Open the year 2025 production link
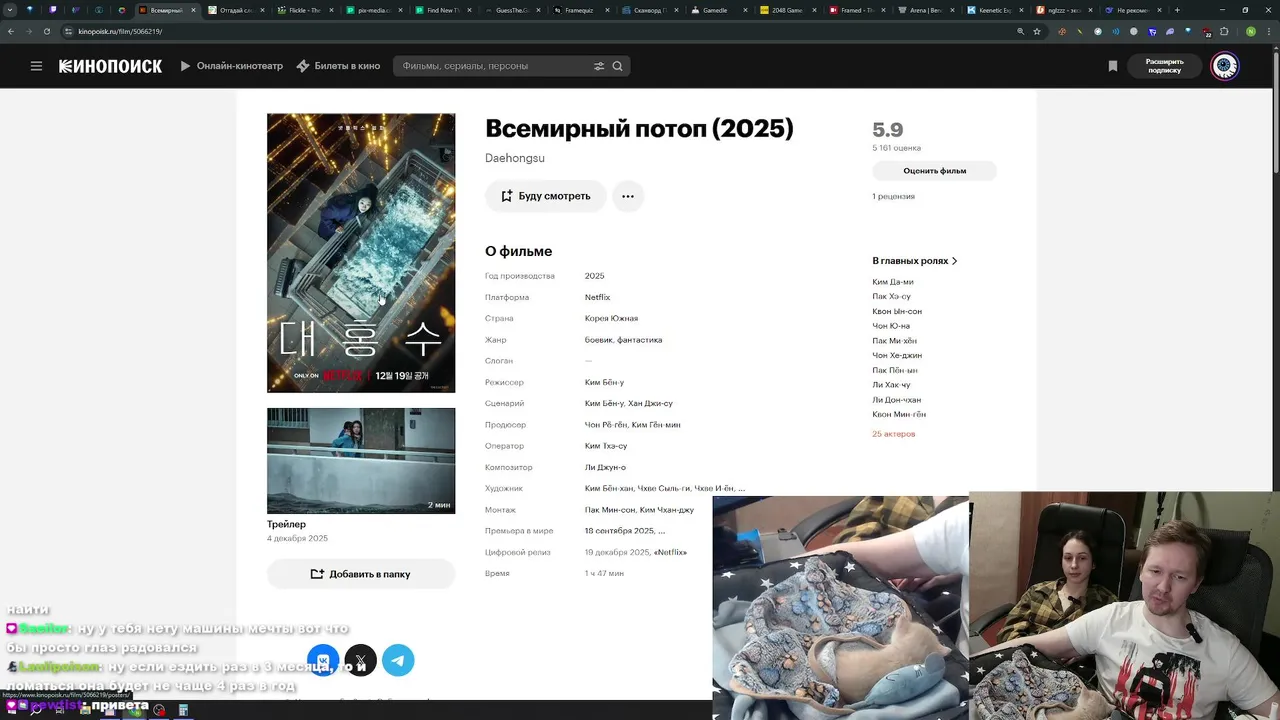 pyautogui.click(x=594, y=276)
